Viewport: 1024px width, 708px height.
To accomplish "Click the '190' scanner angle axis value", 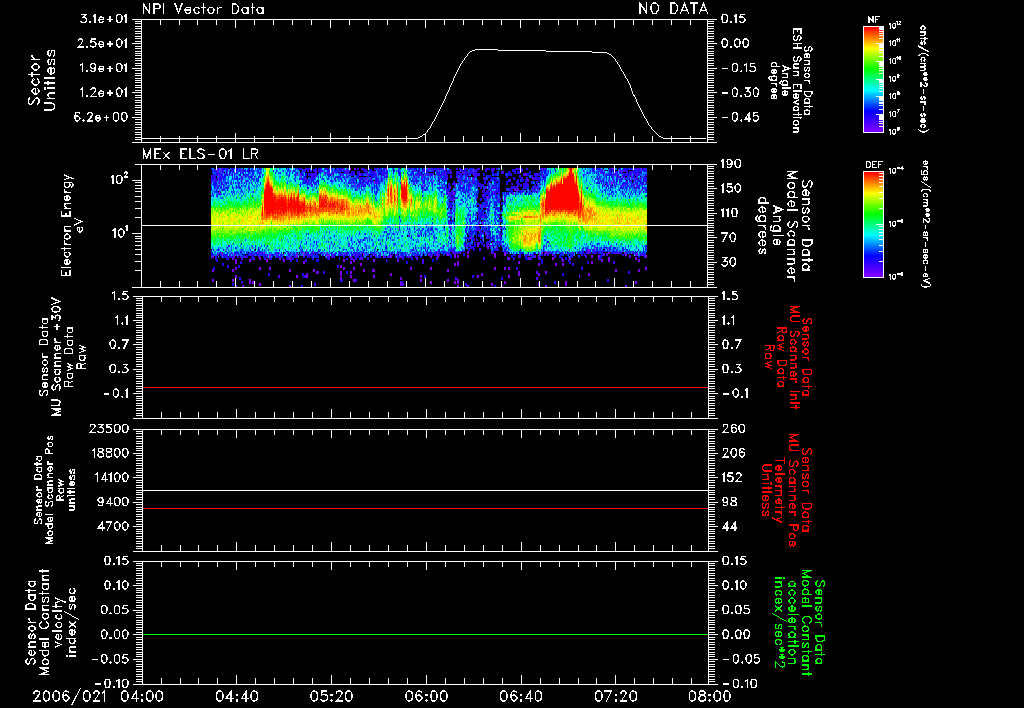I will (x=731, y=164).
